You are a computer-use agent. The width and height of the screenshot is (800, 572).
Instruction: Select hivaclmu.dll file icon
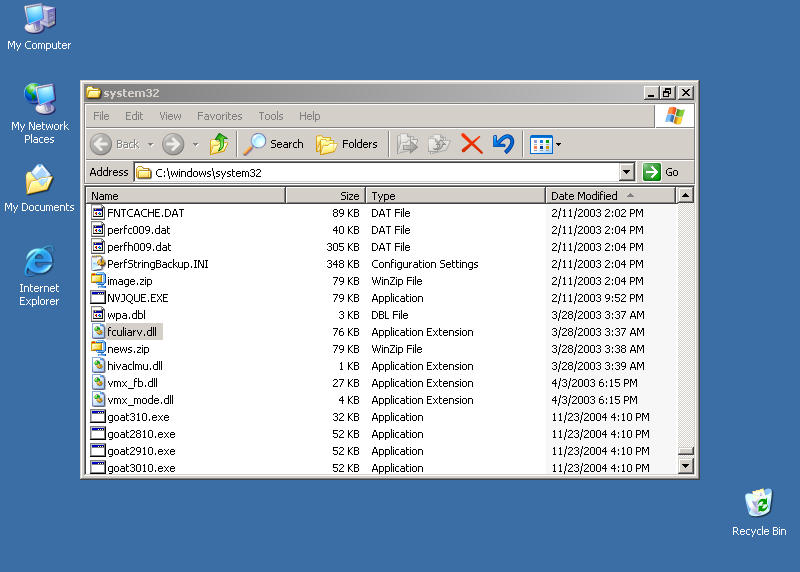(98, 365)
